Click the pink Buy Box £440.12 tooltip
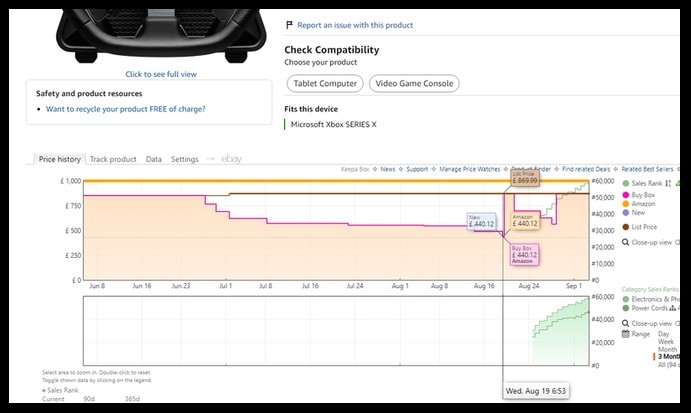The height and width of the screenshot is (413, 691). click(x=524, y=255)
